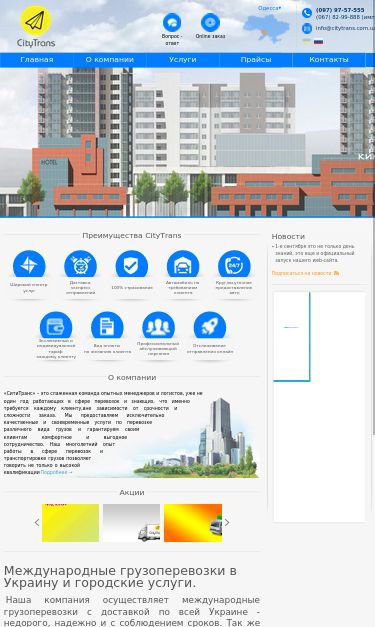This screenshot has width=375, height=627.
Task: Click the info@citytrans.com.ua email address
Action: [x=345, y=28]
